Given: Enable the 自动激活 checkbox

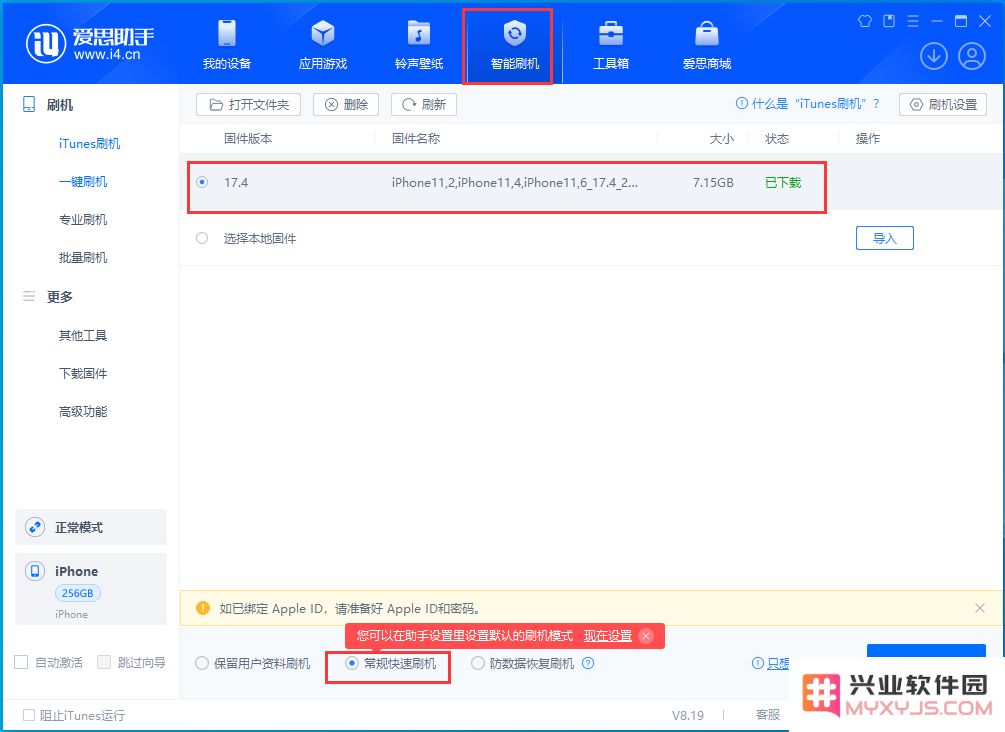Looking at the screenshot, I should point(21,662).
